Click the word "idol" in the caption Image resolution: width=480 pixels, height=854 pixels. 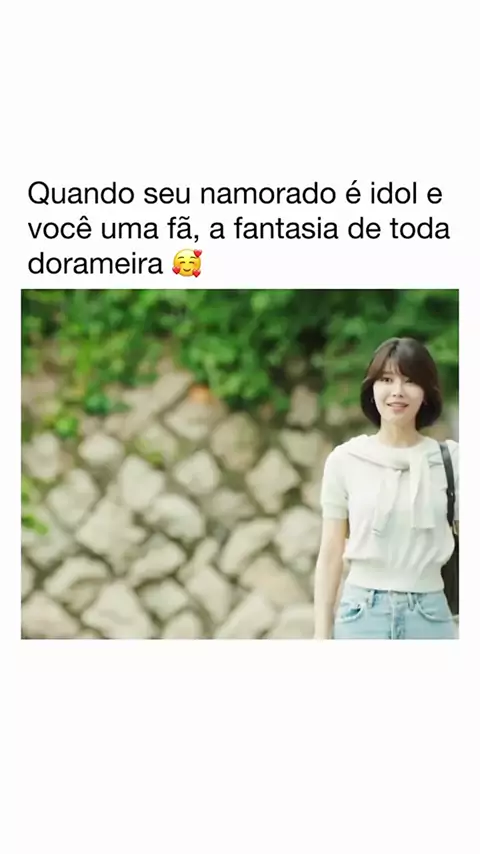pos(387,194)
